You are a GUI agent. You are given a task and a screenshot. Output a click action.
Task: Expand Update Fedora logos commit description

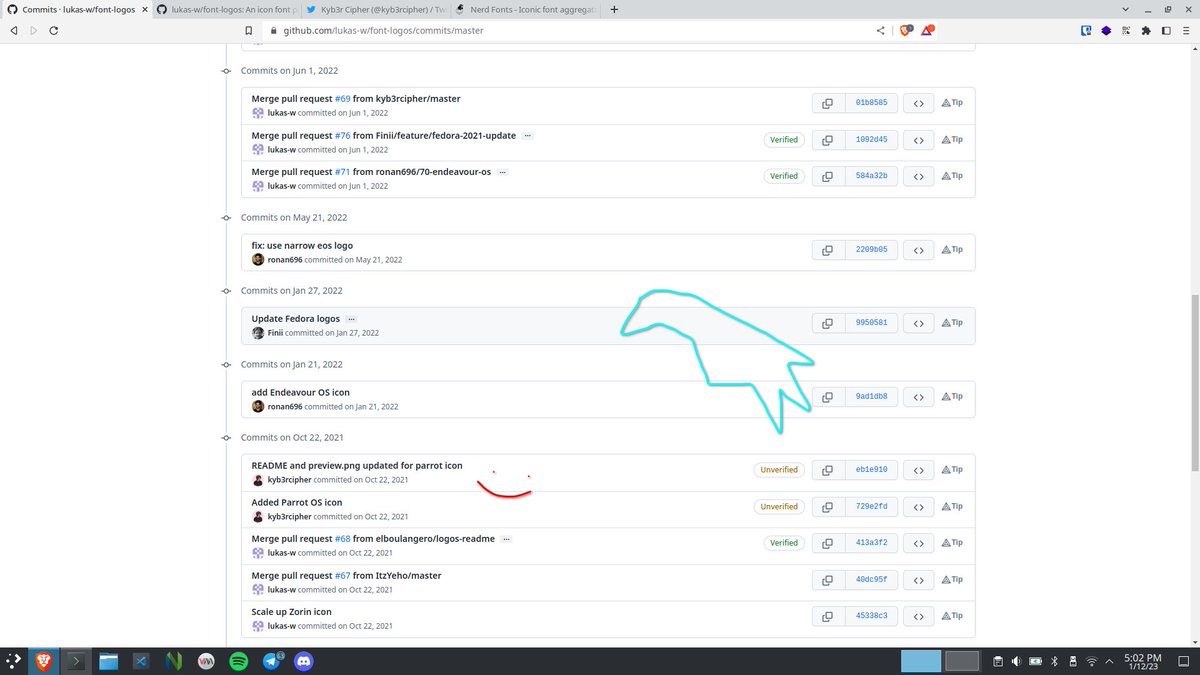point(351,319)
